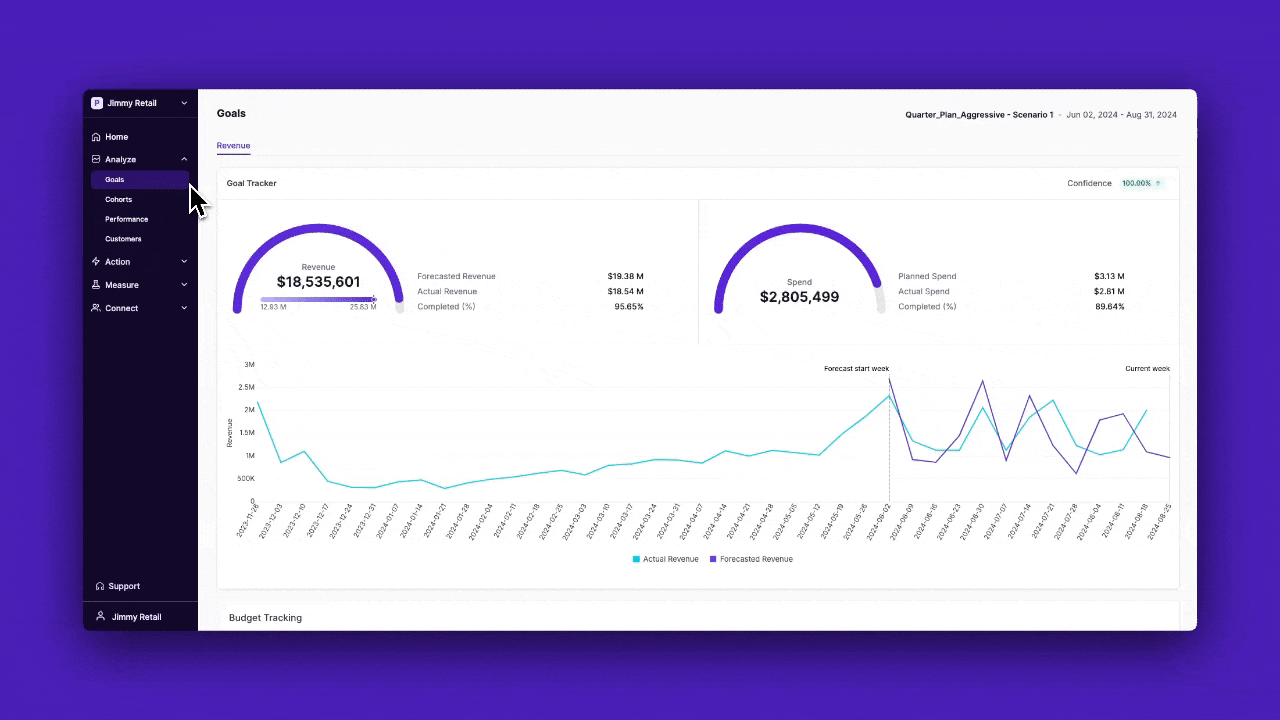Expand the Measure section chevron
This screenshot has width=1280, height=720.
[184, 285]
